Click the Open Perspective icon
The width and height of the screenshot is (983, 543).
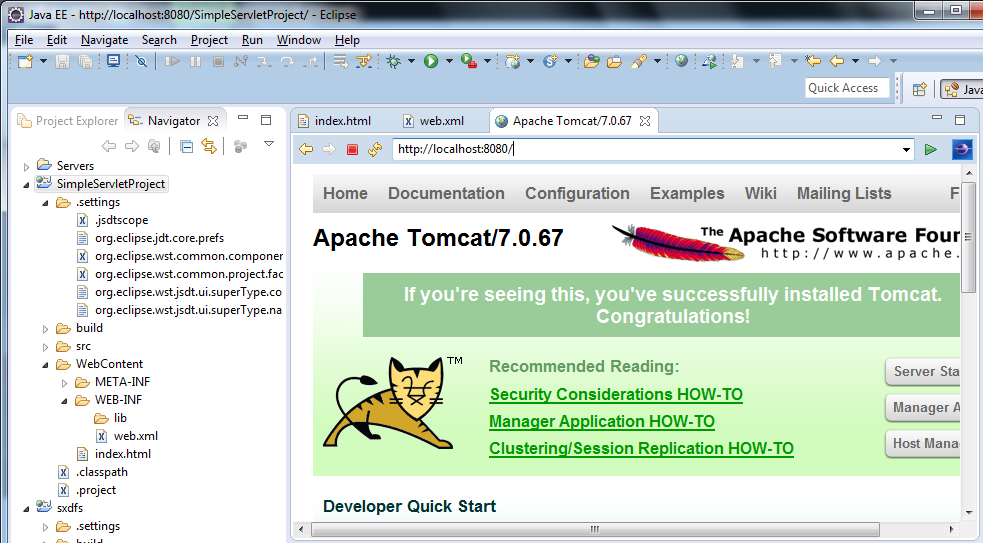coord(919,89)
